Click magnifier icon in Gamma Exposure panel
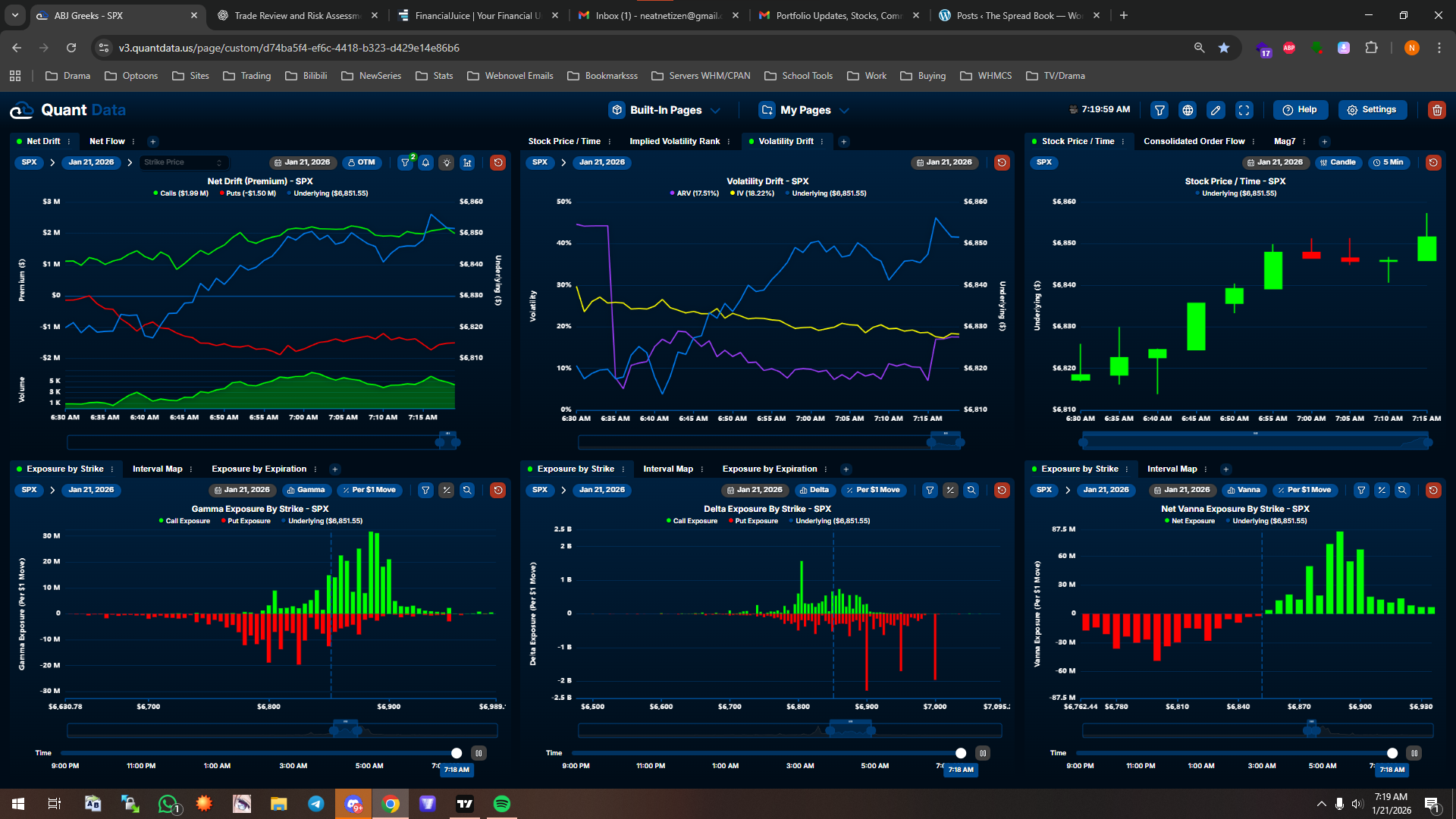The height and width of the screenshot is (819, 1456). coord(467,490)
